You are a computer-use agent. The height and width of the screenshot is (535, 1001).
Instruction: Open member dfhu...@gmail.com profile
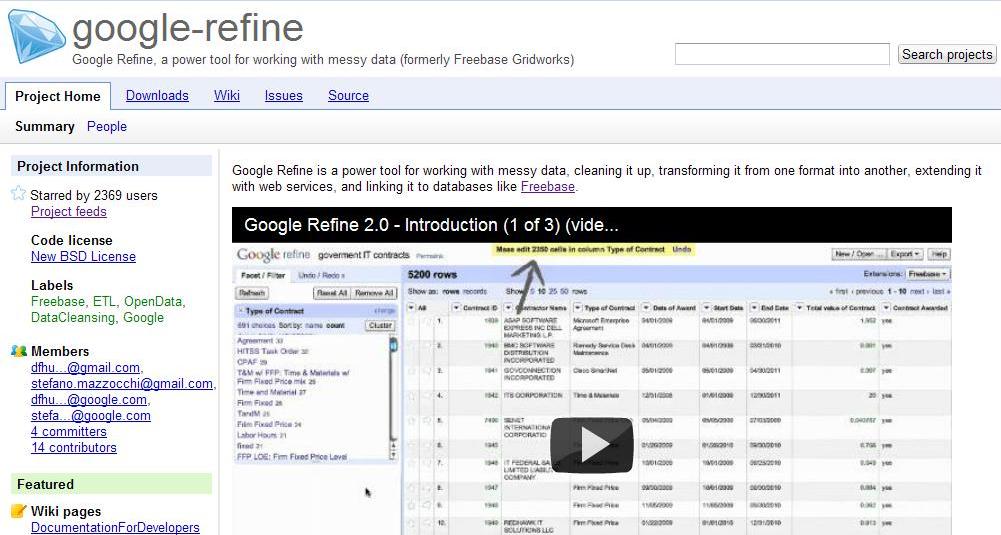tap(86, 368)
